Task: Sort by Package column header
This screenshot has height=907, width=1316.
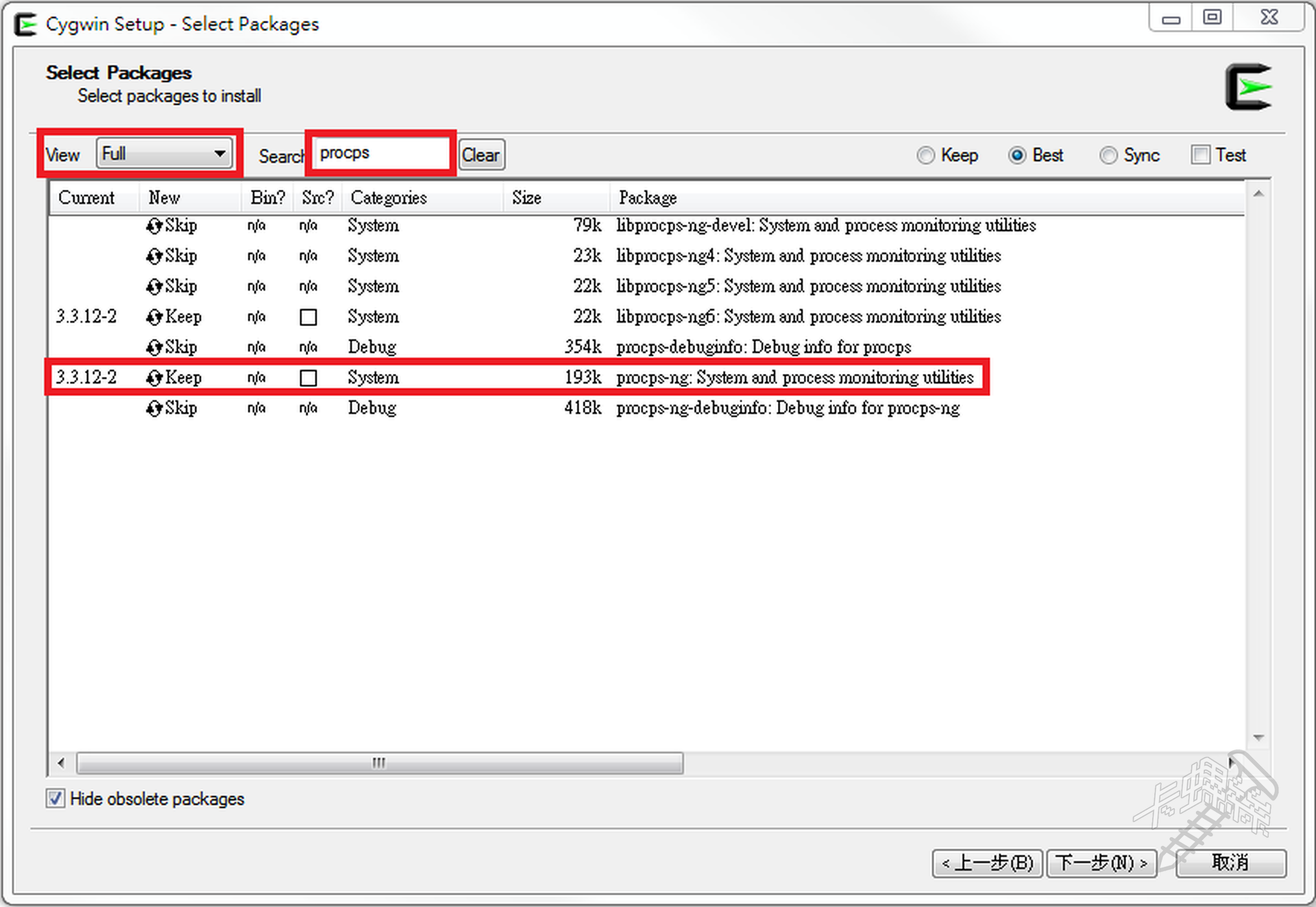Action: 647,198
